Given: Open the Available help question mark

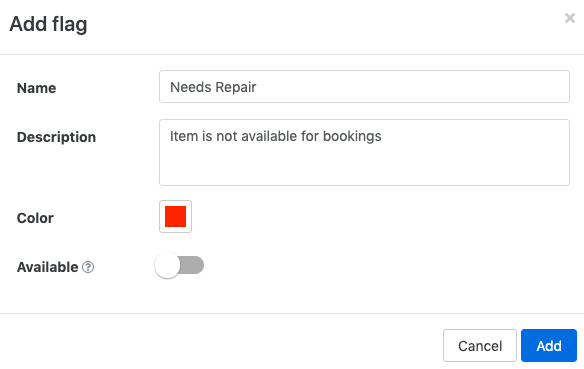Looking at the screenshot, I should pos(88,267).
